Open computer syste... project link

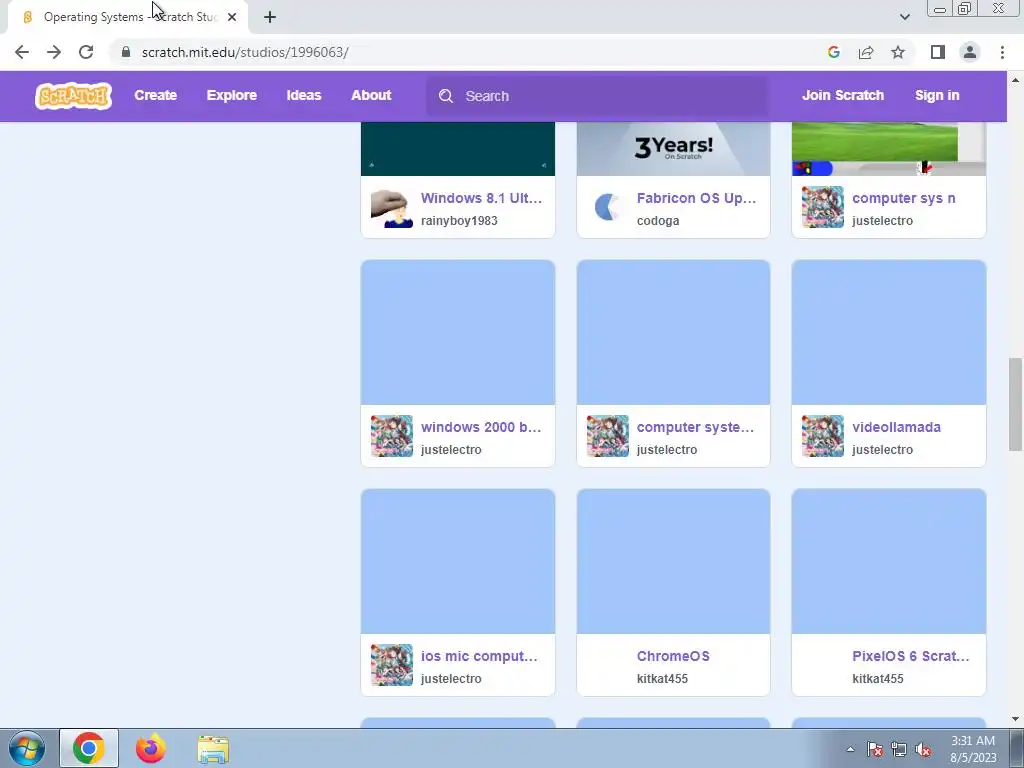(696, 427)
